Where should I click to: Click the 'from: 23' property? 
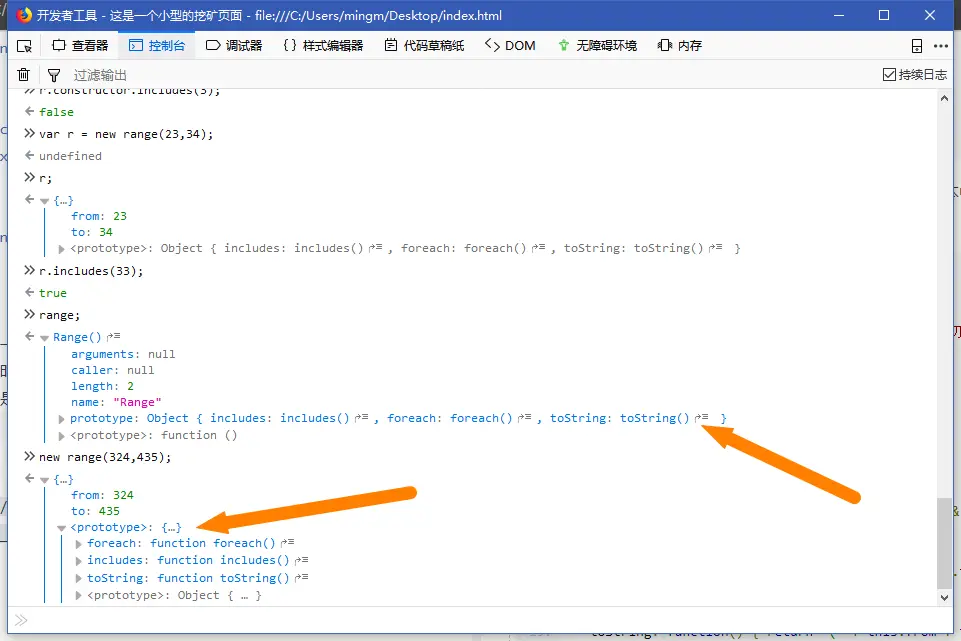point(99,216)
